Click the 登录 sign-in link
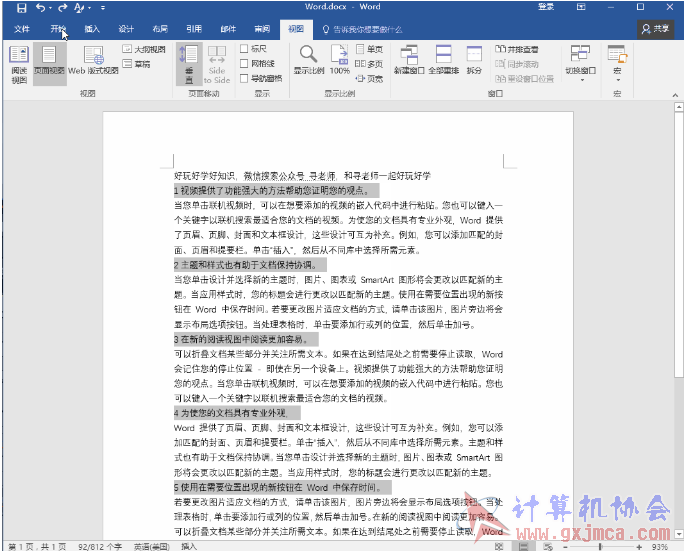The image size is (686, 552). pyautogui.click(x=546, y=7)
